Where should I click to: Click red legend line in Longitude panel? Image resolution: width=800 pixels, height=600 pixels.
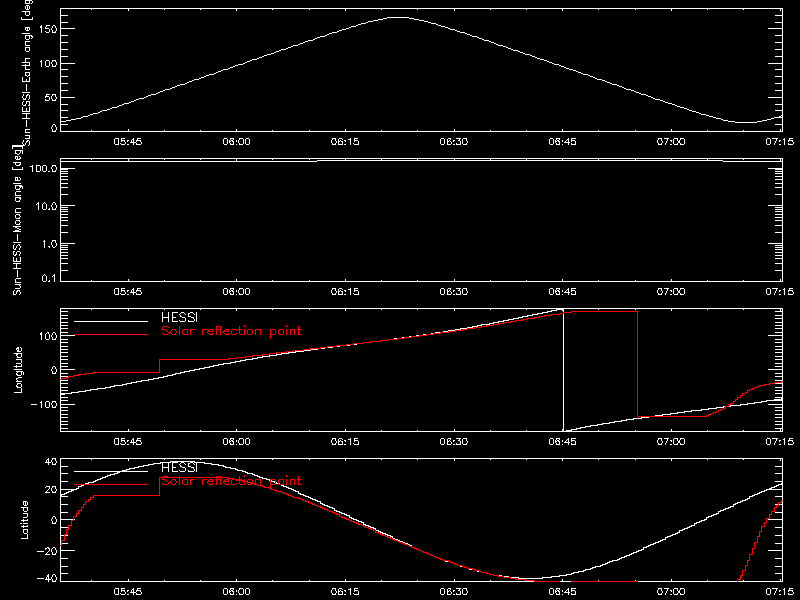tap(111, 335)
